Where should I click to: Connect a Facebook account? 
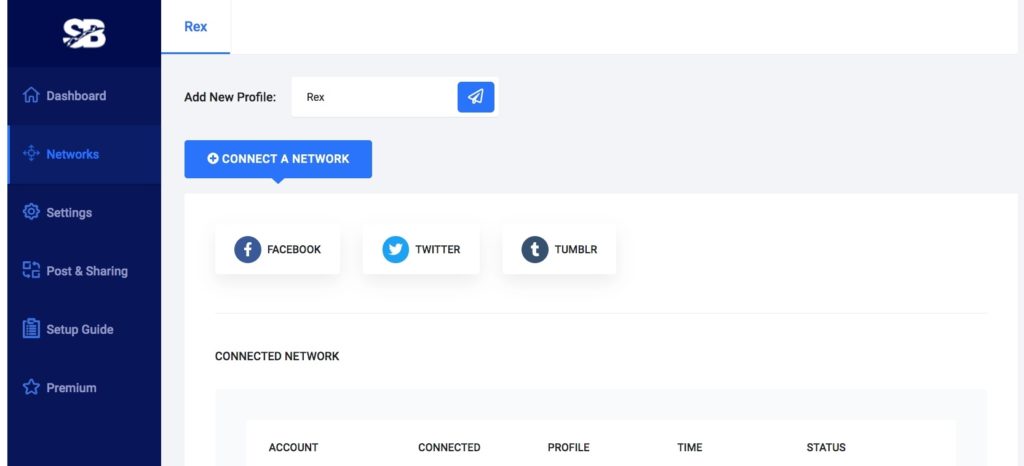(278, 249)
